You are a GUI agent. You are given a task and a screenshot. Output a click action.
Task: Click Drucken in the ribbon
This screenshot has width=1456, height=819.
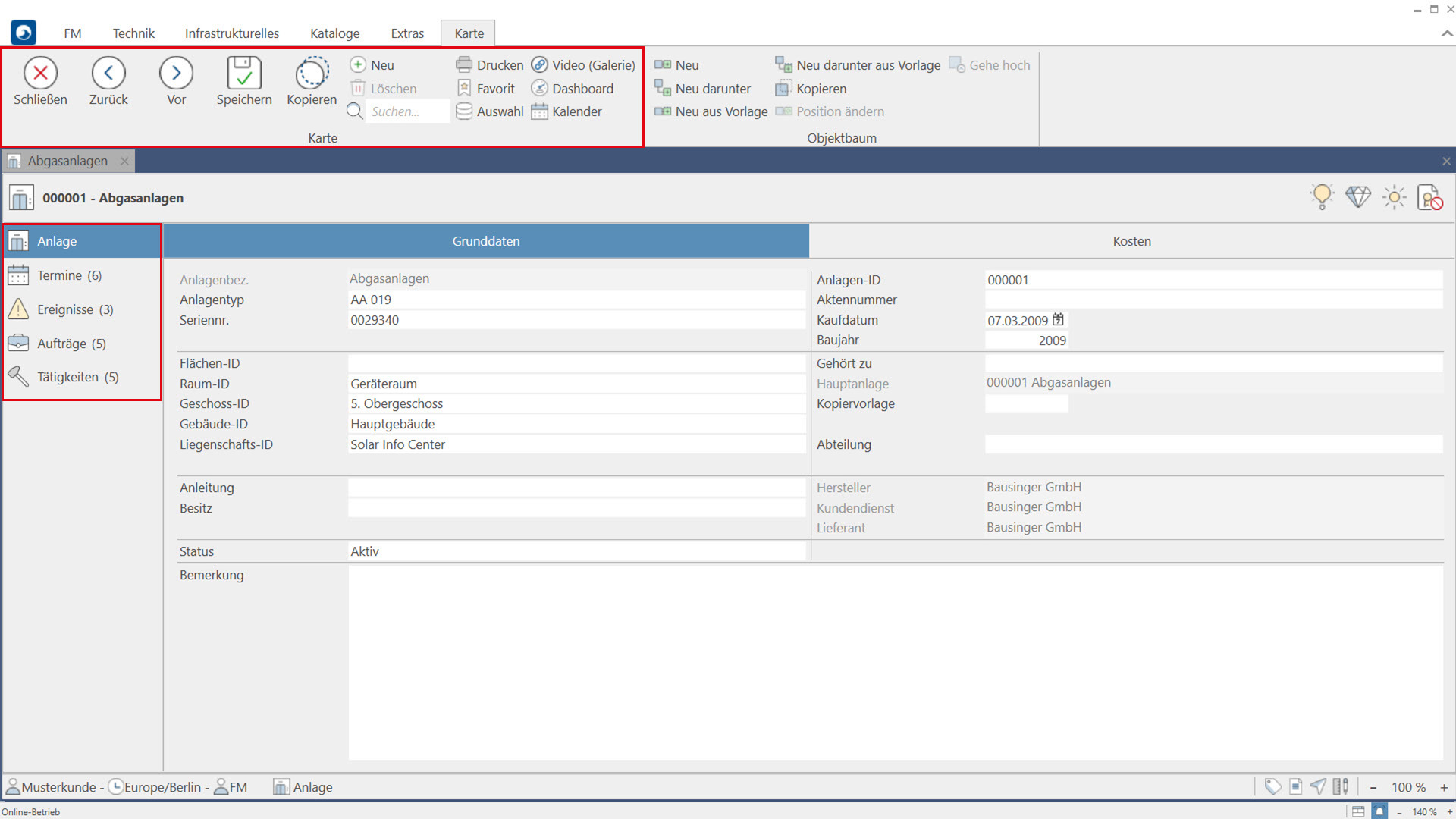490,65
